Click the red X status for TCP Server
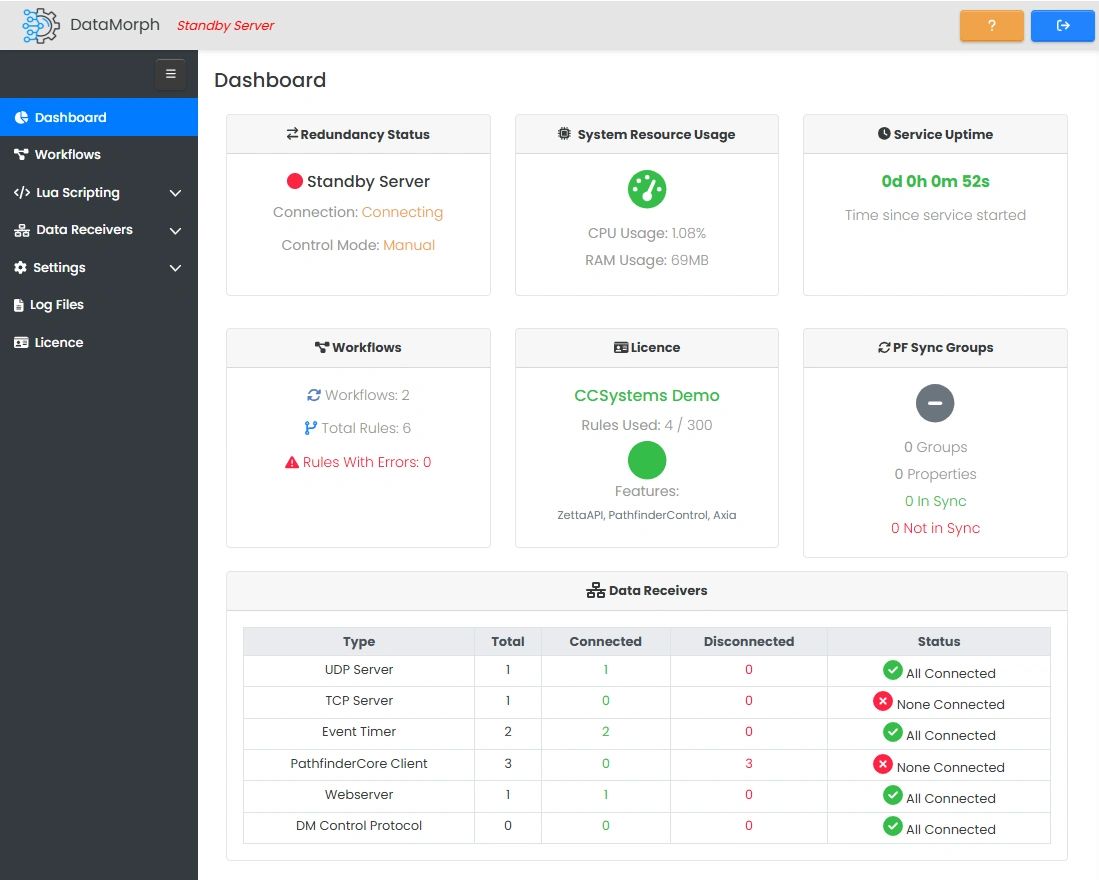The width and height of the screenshot is (1099, 880). click(882, 702)
